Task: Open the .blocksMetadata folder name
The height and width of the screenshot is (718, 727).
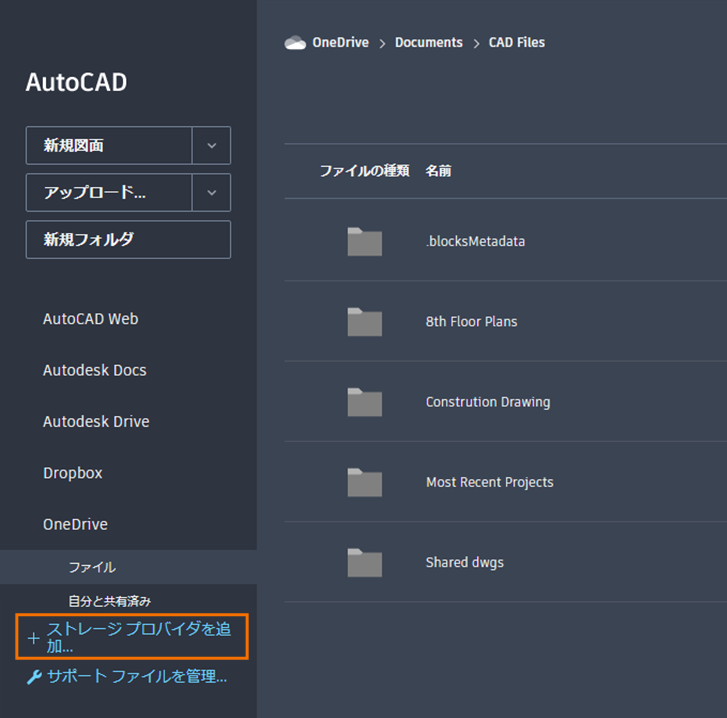Action: [475, 241]
